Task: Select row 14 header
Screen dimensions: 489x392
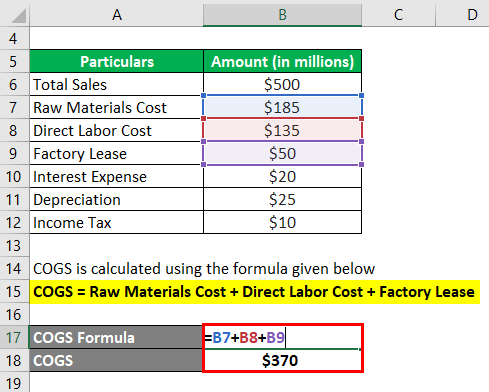Action: point(14,269)
